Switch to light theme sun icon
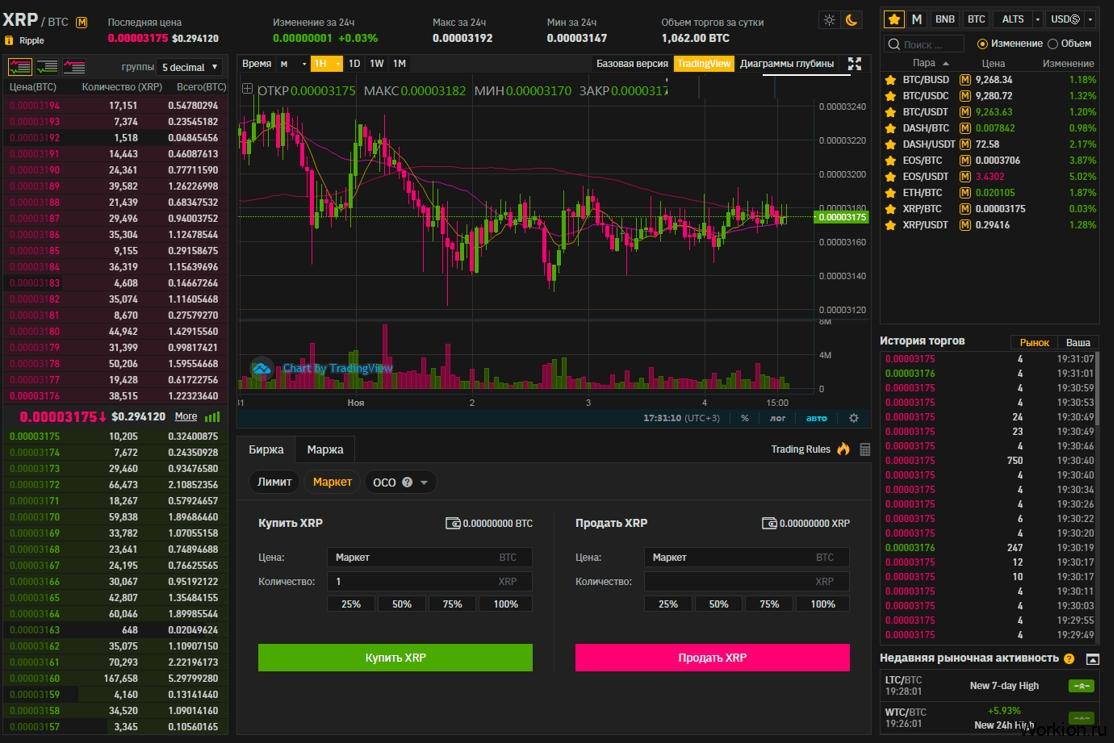This screenshot has height=743, width=1114. pyautogui.click(x=829, y=21)
